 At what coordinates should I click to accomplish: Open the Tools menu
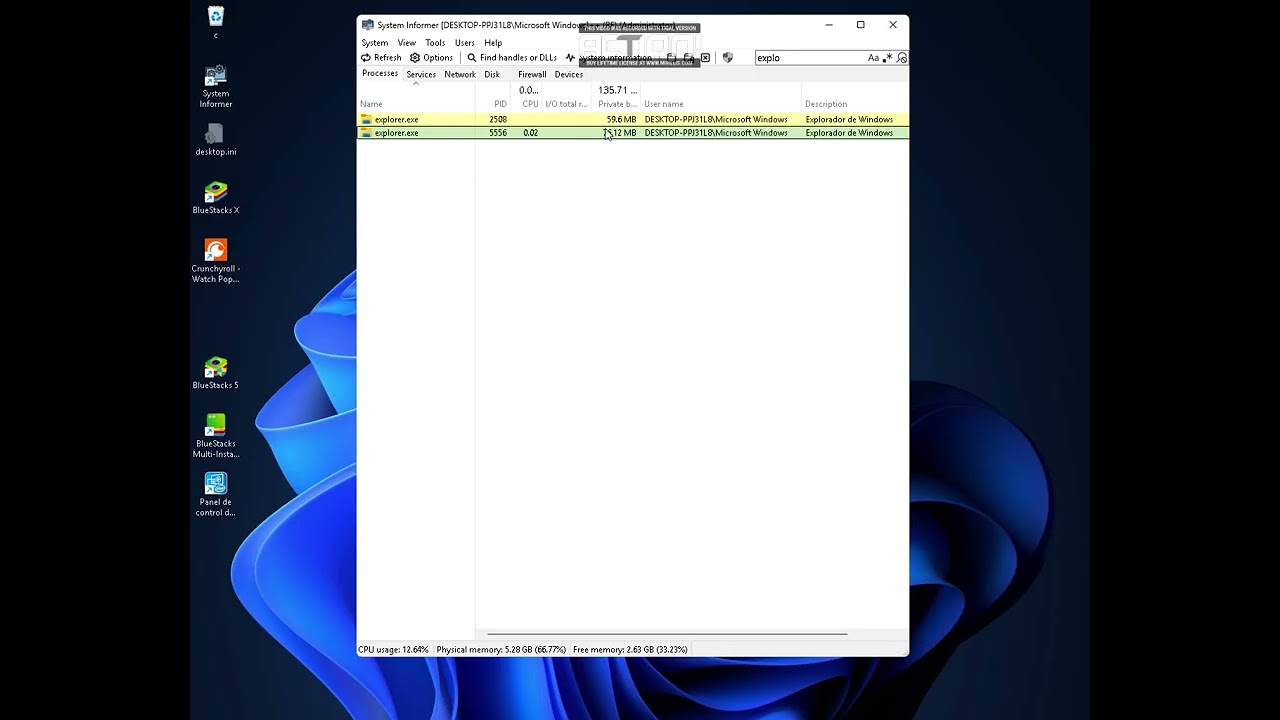click(435, 43)
